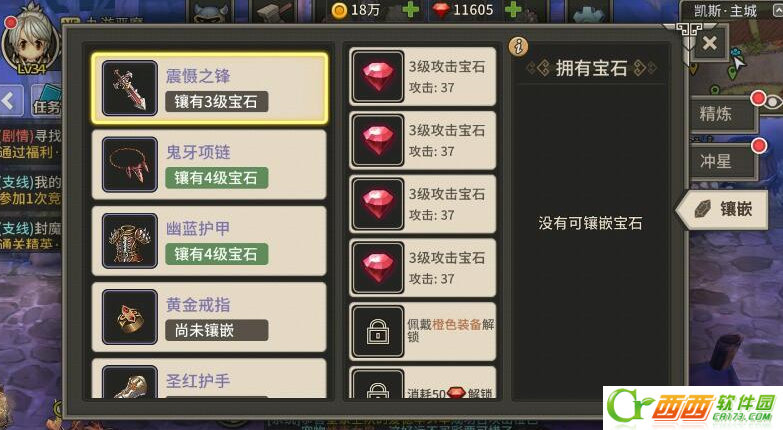Click the 镶有4级宝石 label on 鬼牙项链
Screen dimensions: 783x430
coord(217,178)
